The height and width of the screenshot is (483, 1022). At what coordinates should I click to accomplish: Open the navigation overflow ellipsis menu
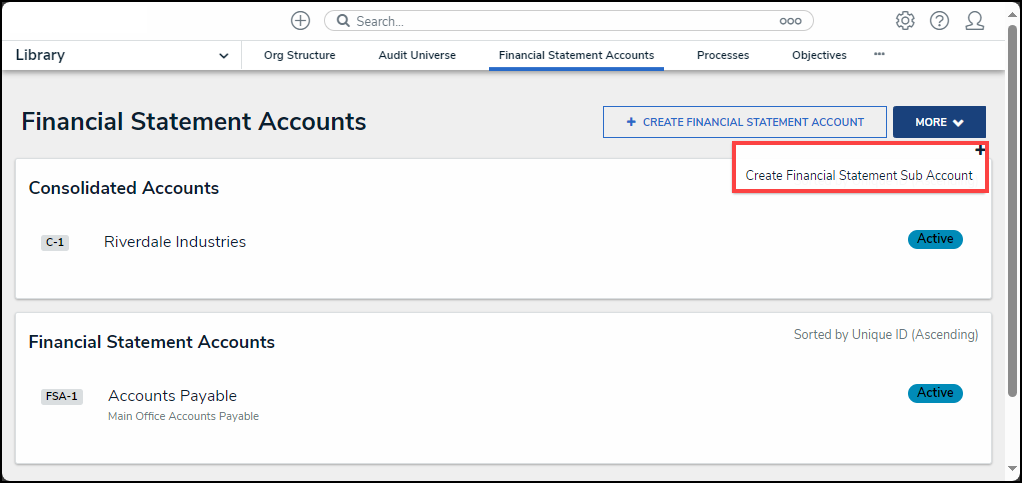[879, 54]
